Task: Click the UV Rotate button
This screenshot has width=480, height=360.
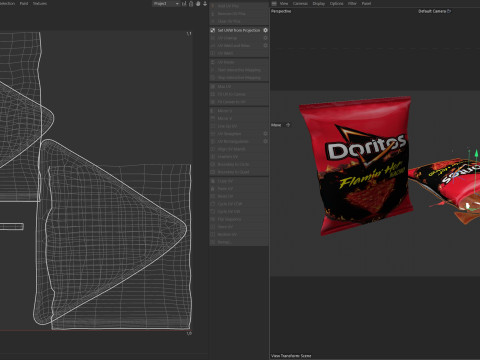Action: (x=239, y=62)
